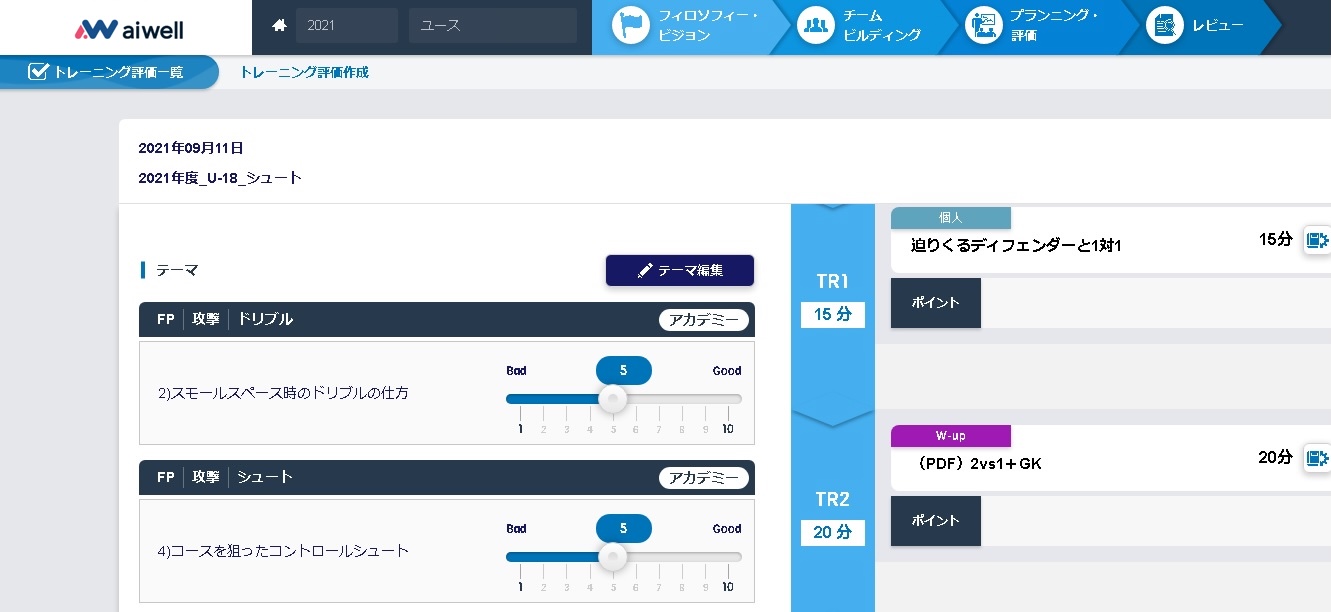The image size is (1331, 612).
Task: Click the review checklist icon
Action: pyautogui.click(x=1164, y=26)
